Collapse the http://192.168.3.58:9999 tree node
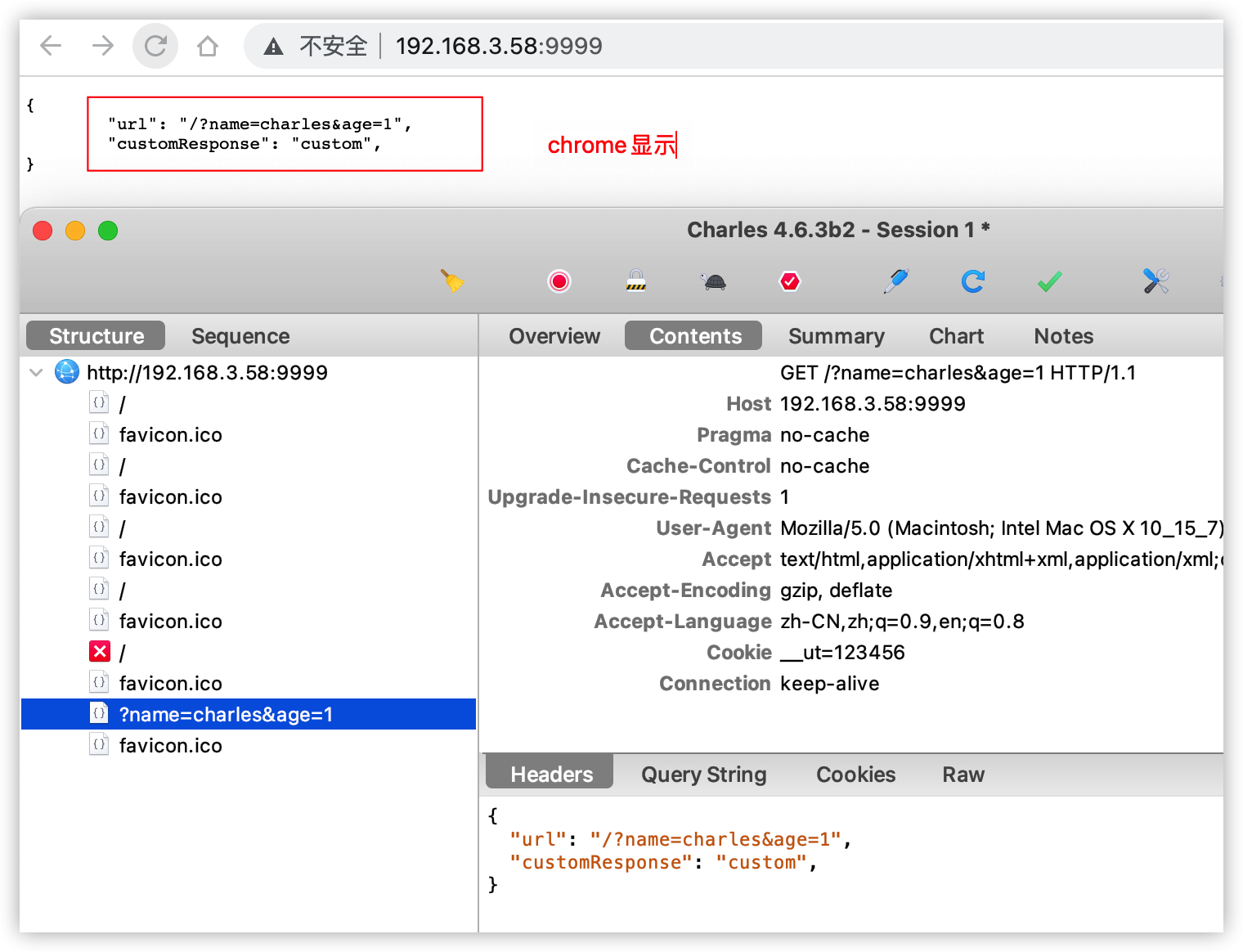Viewport: 1243px width, 952px height. pos(35,372)
